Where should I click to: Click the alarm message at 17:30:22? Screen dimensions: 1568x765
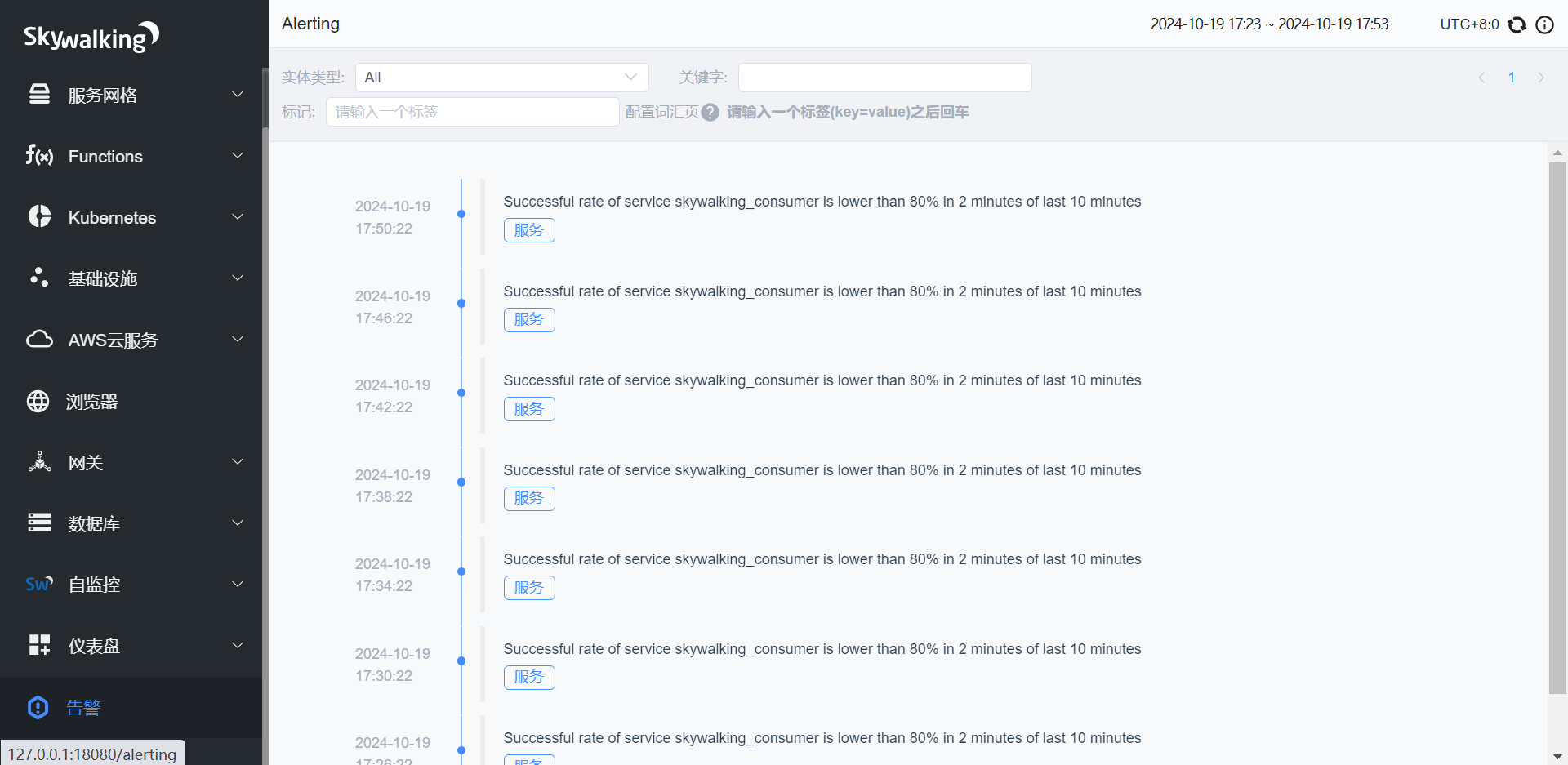[822, 649]
